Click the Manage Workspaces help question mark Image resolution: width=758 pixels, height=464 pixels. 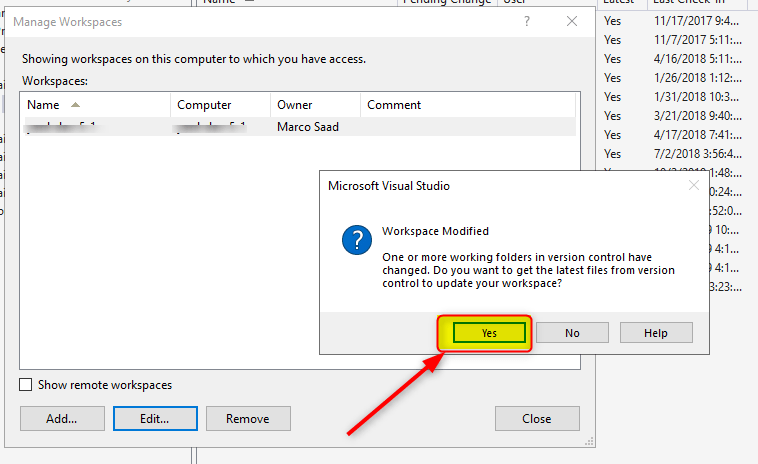527,21
